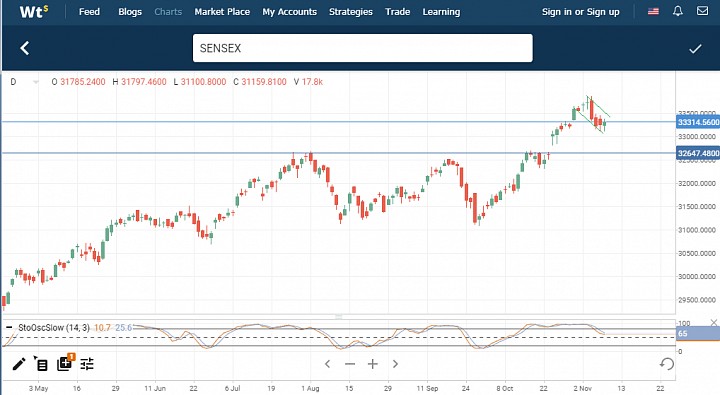Open the Feed menu
The width and height of the screenshot is (720, 395).
[89, 12]
